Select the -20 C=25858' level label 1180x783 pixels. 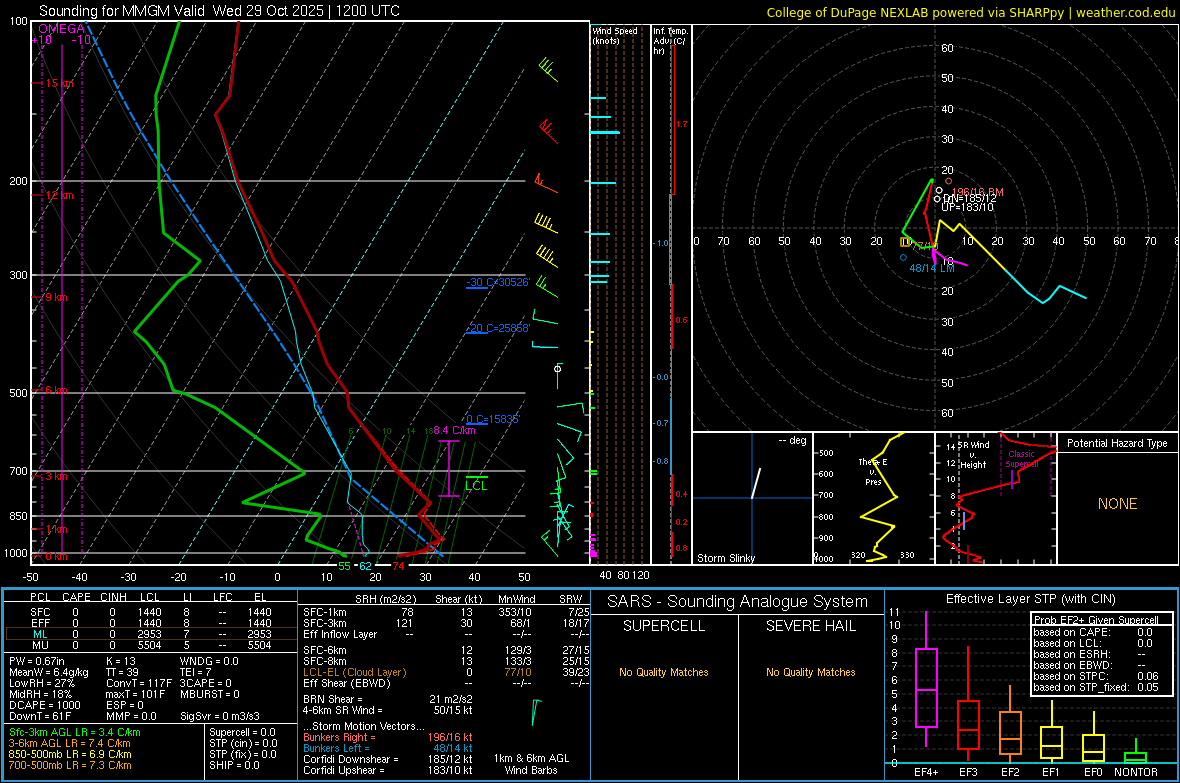point(498,328)
